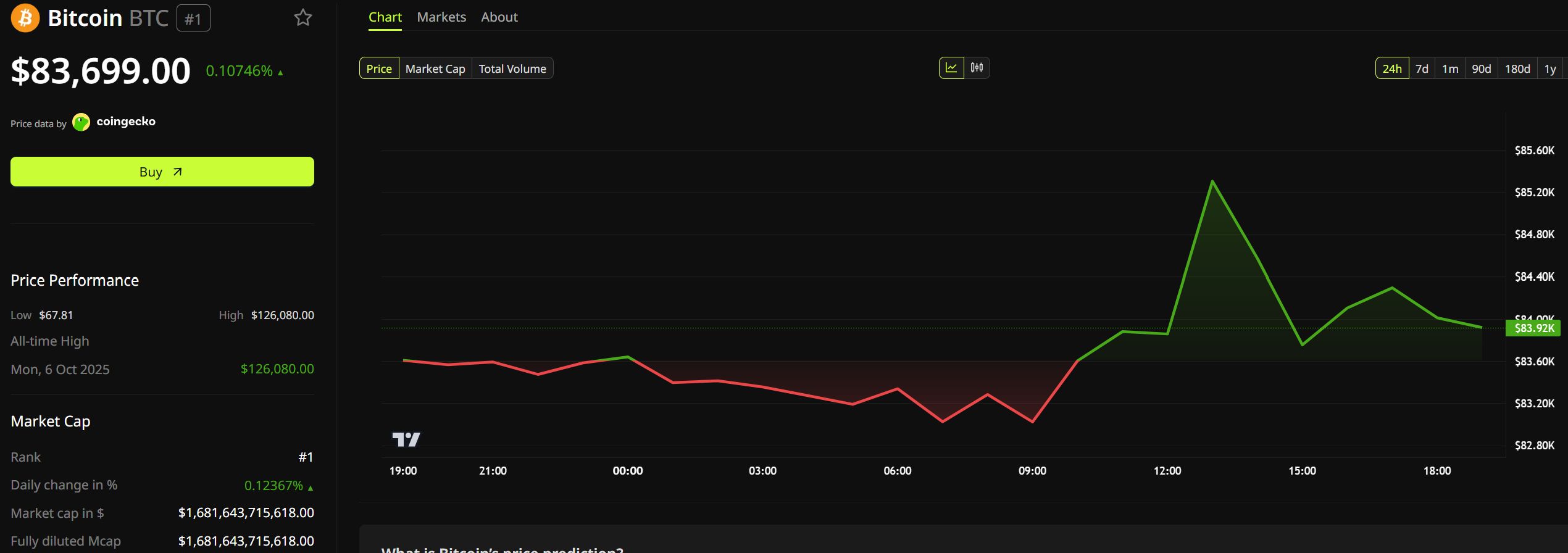Switch to line chart view icon
Viewport: 1568px width, 553px height.
click(x=951, y=68)
